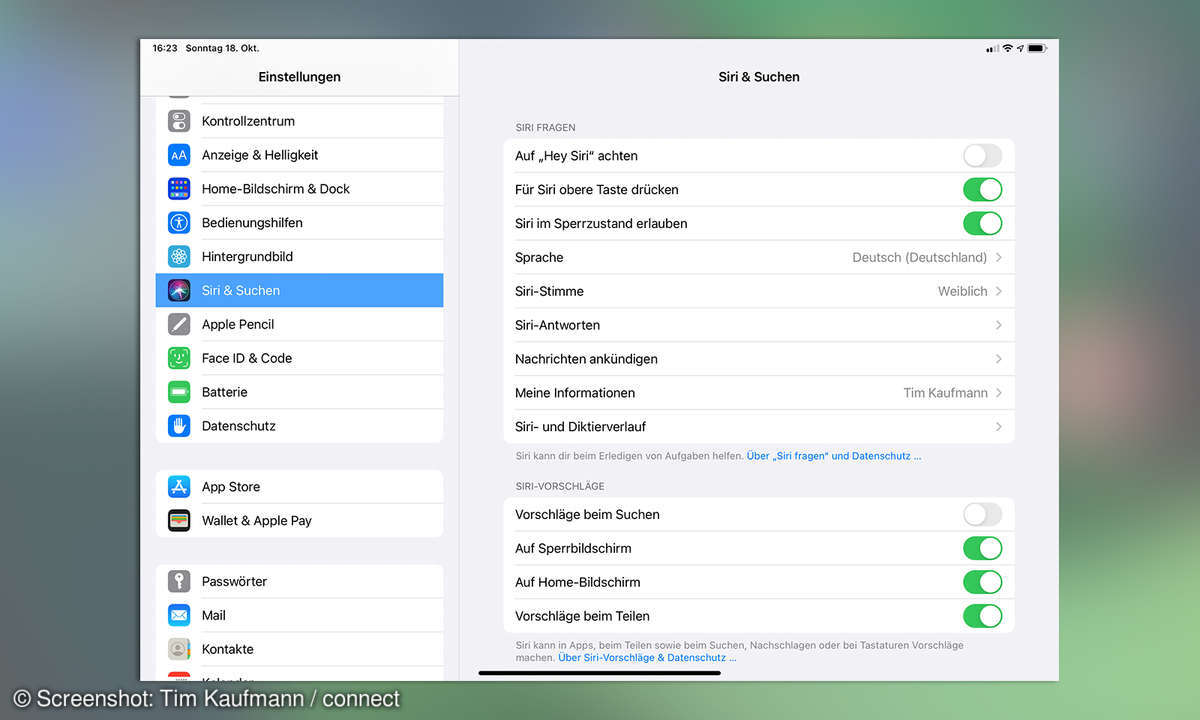Image resolution: width=1200 pixels, height=720 pixels.
Task: Click the home indicator bar at bottom
Action: click(x=600, y=673)
